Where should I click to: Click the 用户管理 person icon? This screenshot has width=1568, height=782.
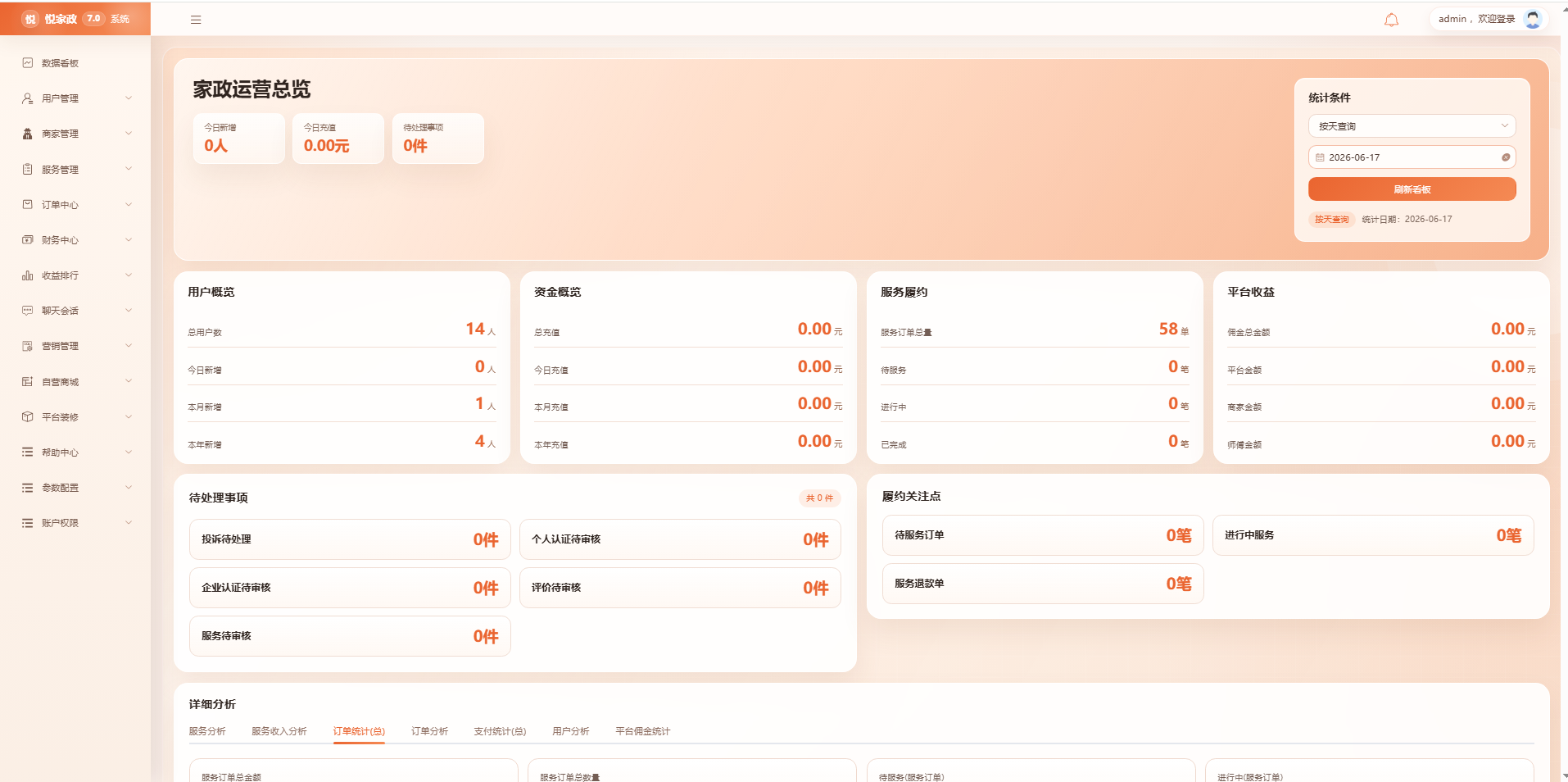click(28, 98)
